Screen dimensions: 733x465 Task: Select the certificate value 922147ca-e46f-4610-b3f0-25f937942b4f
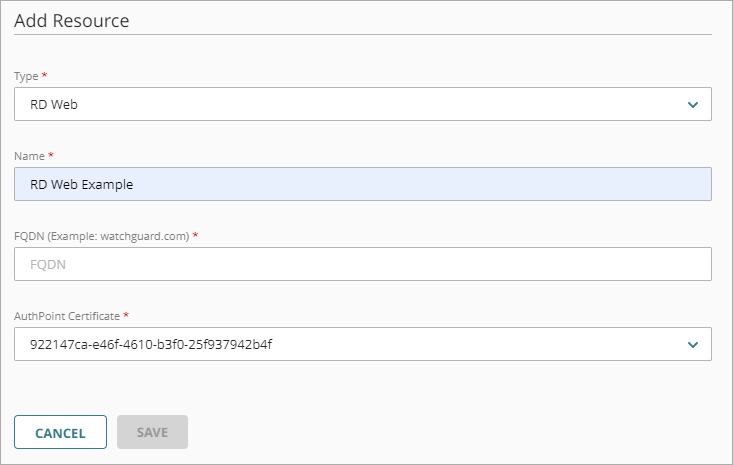pos(152,345)
